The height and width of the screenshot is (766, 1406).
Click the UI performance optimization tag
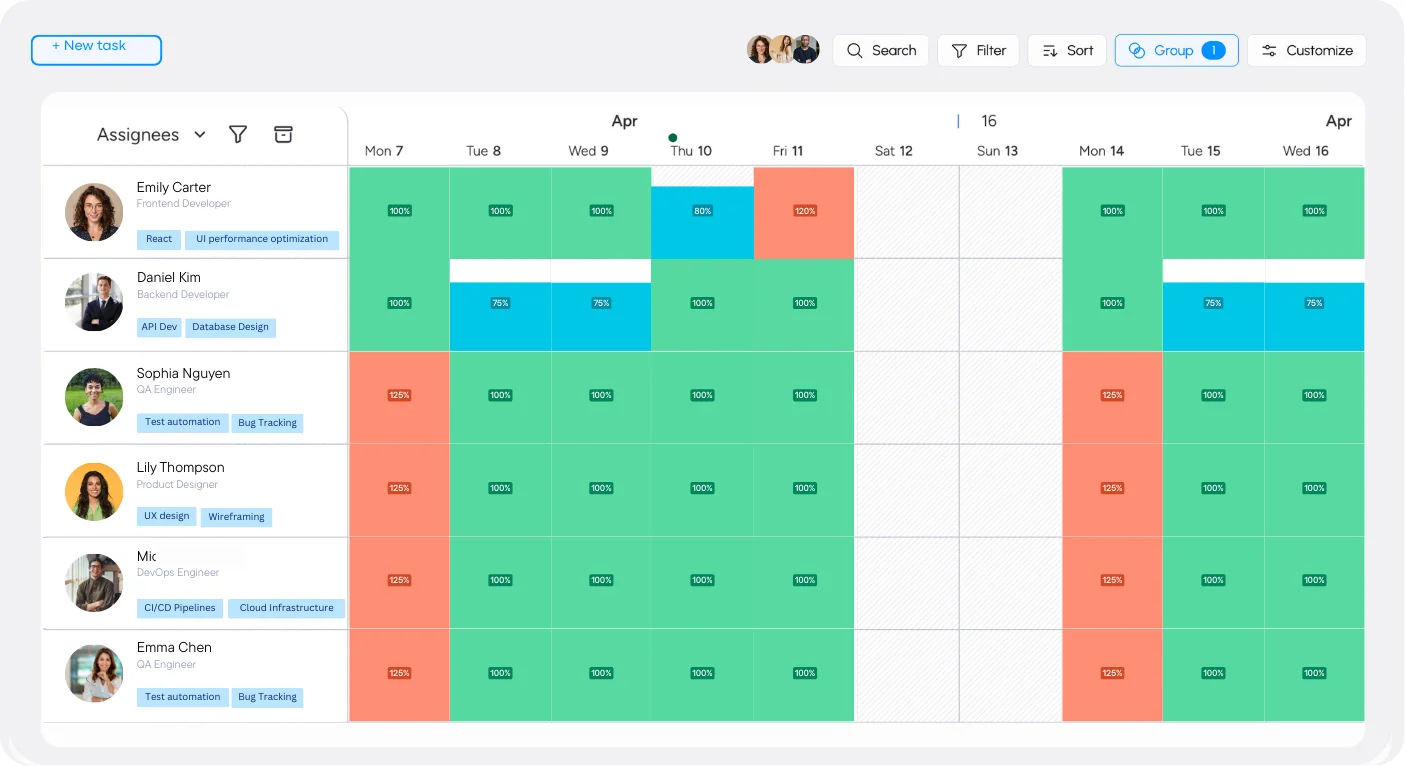(x=262, y=239)
